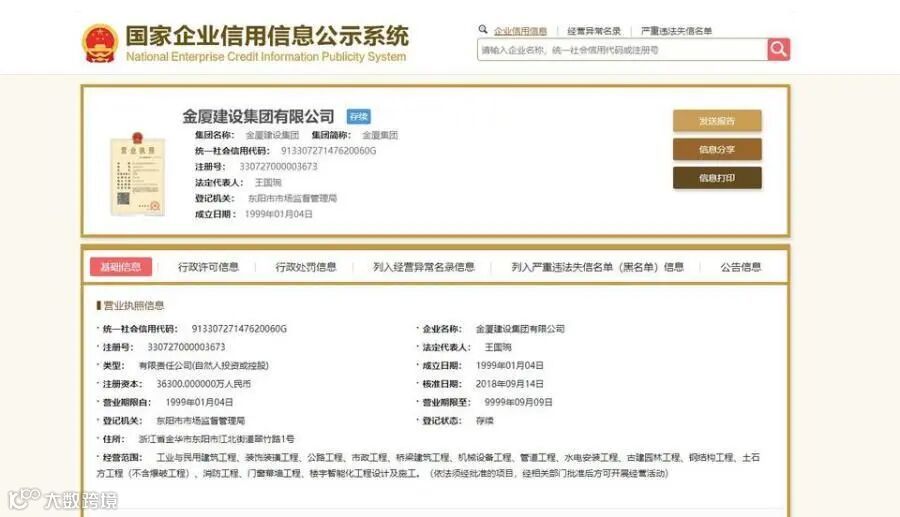Click the 存续 status badge
Screen dimensions: 900x517
(359, 116)
